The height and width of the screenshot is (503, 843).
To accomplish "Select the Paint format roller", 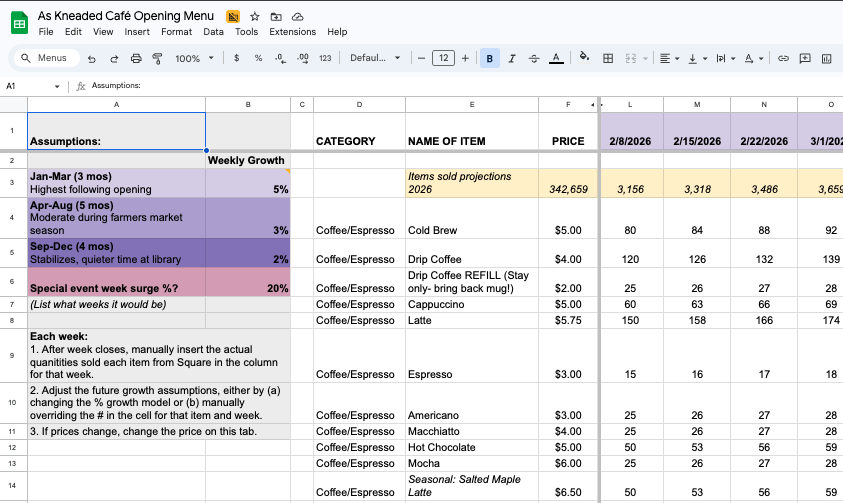I will pos(158,59).
